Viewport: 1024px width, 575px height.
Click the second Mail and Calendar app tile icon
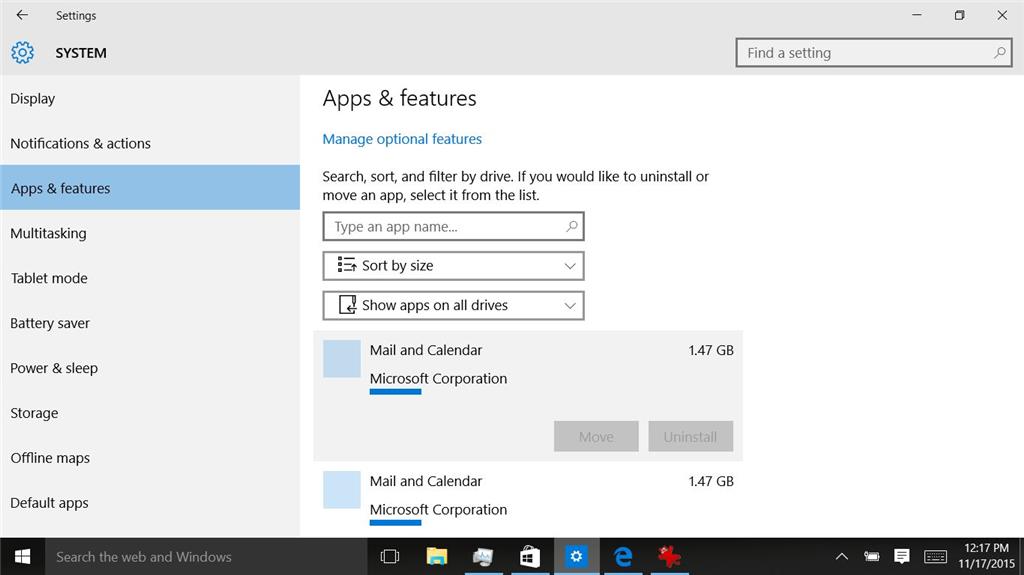[x=342, y=489]
